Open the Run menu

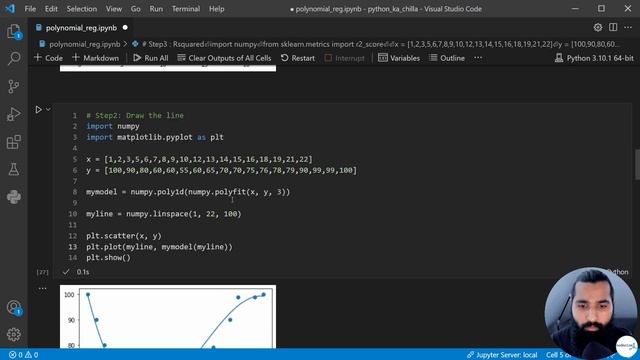click(x=156, y=9)
